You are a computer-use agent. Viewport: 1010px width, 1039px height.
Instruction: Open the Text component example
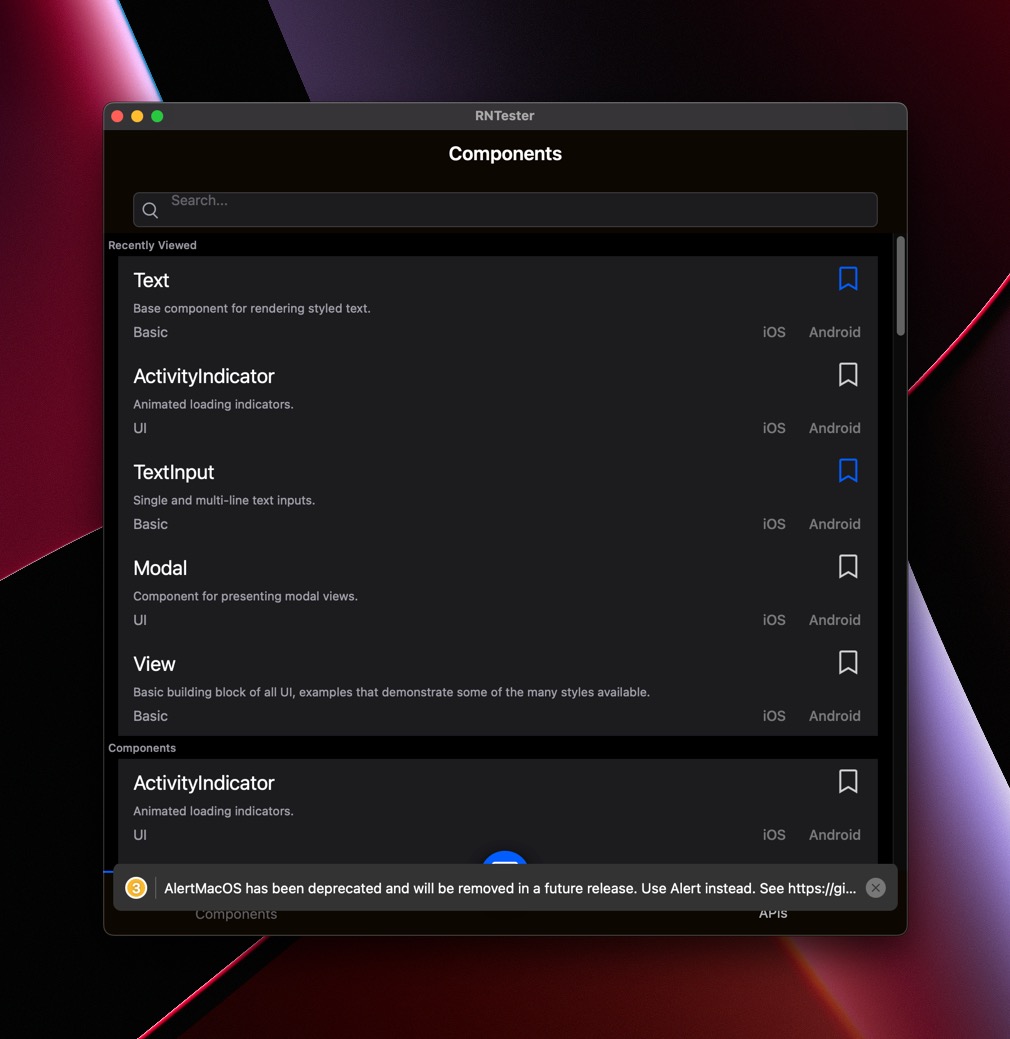498,304
